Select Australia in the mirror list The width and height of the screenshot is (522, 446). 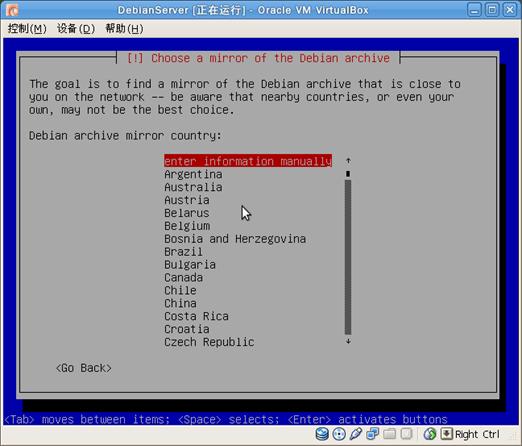(193, 187)
